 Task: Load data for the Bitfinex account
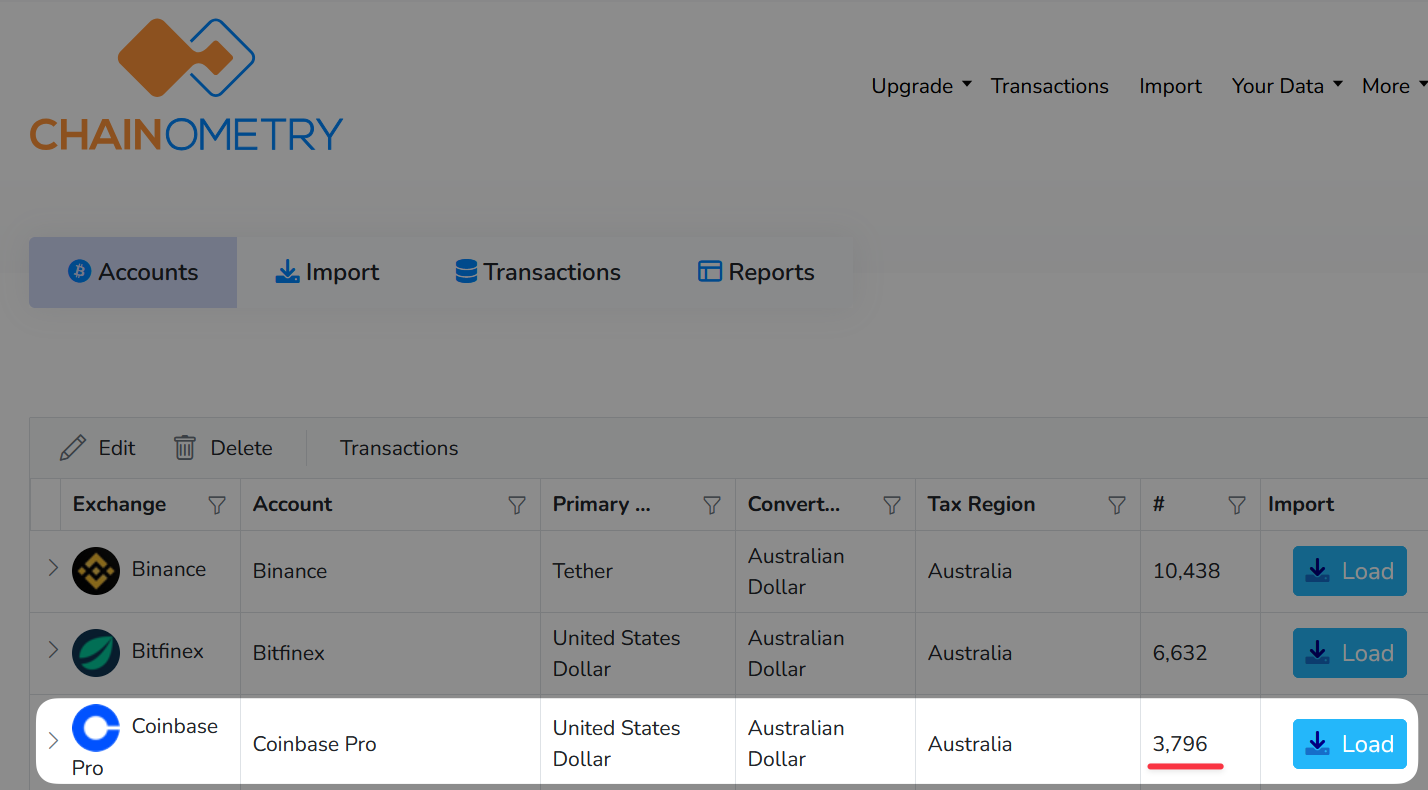tap(1350, 653)
